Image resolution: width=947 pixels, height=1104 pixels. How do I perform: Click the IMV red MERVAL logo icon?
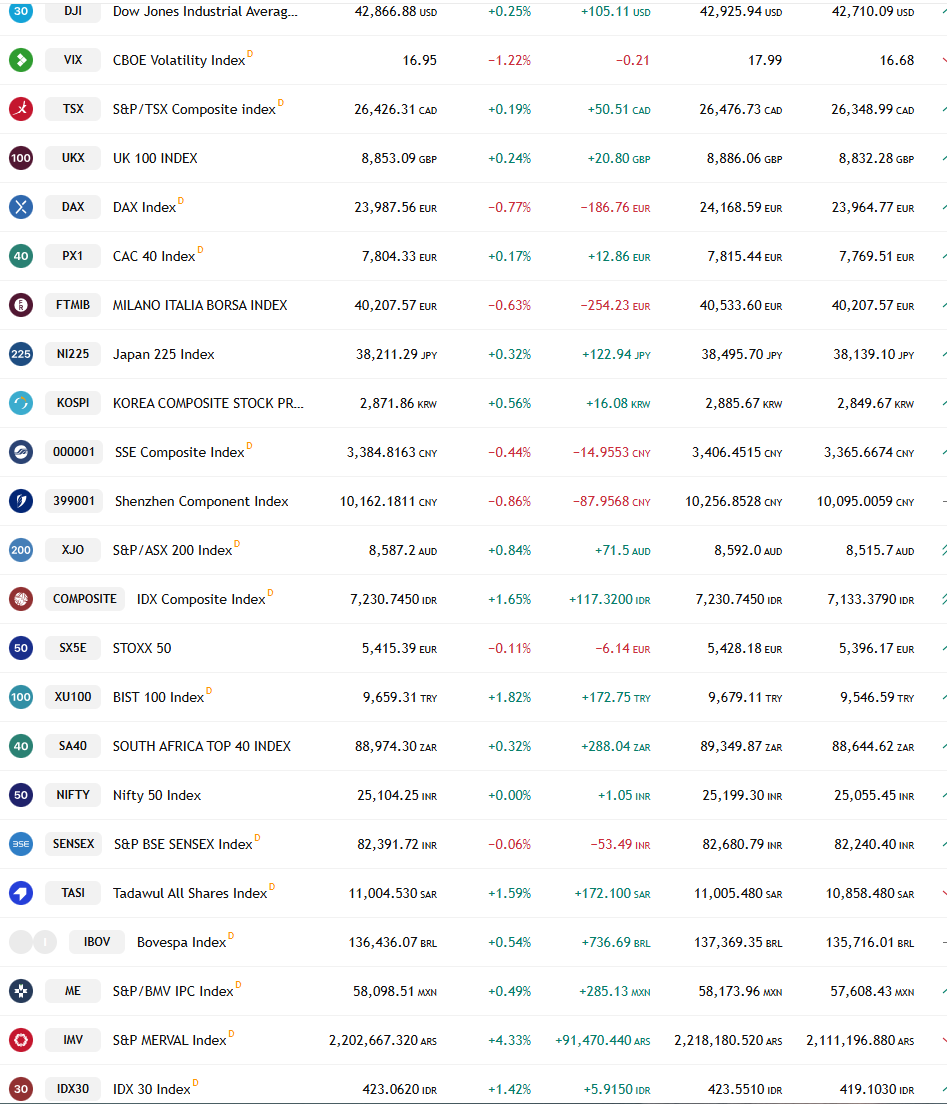21,1040
